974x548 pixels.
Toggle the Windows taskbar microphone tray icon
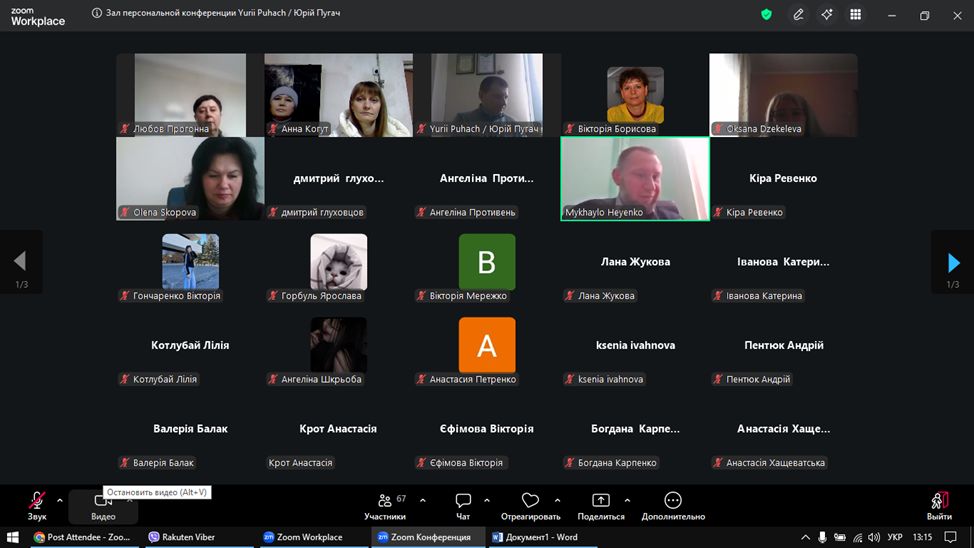(822, 537)
